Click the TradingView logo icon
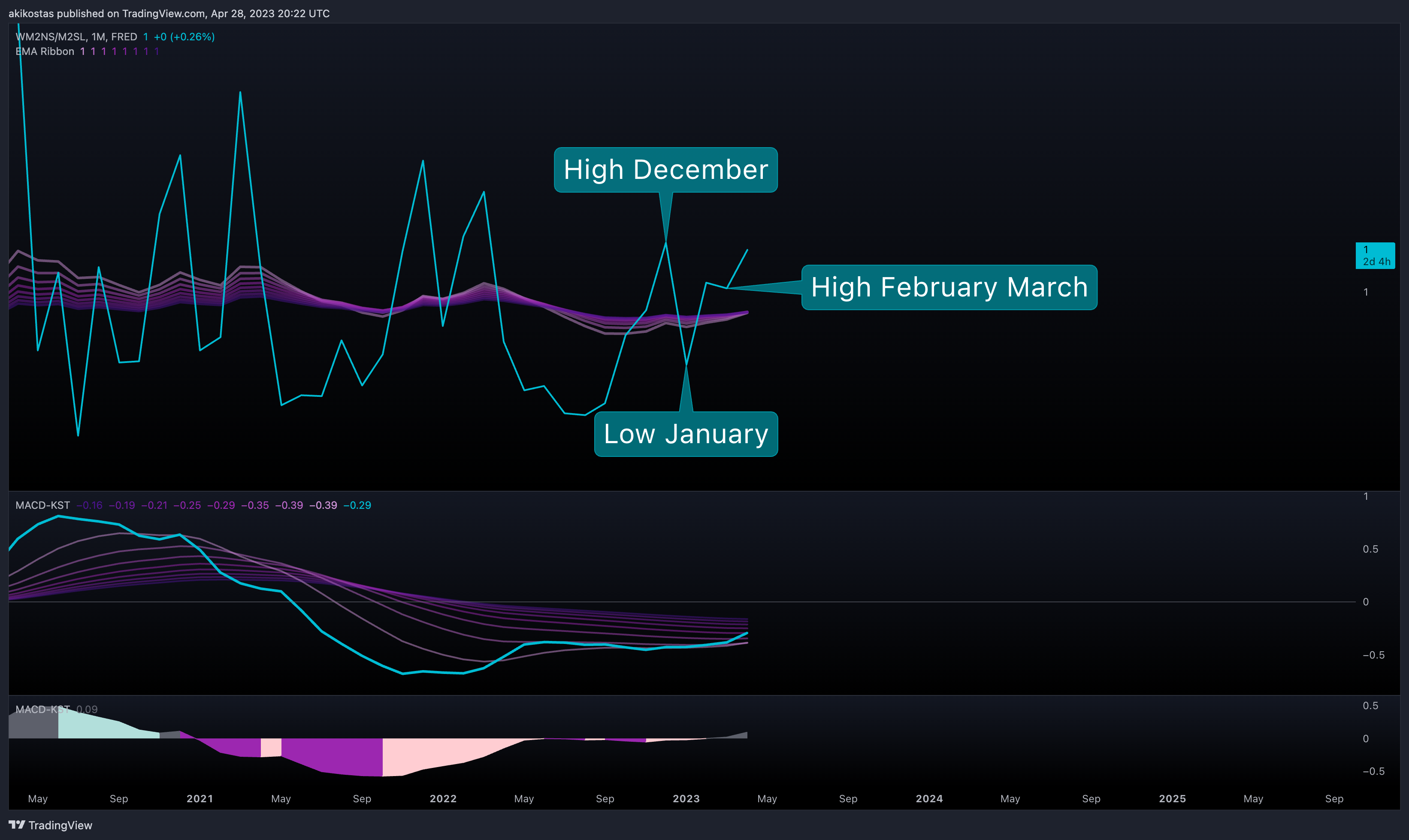 click(16, 825)
